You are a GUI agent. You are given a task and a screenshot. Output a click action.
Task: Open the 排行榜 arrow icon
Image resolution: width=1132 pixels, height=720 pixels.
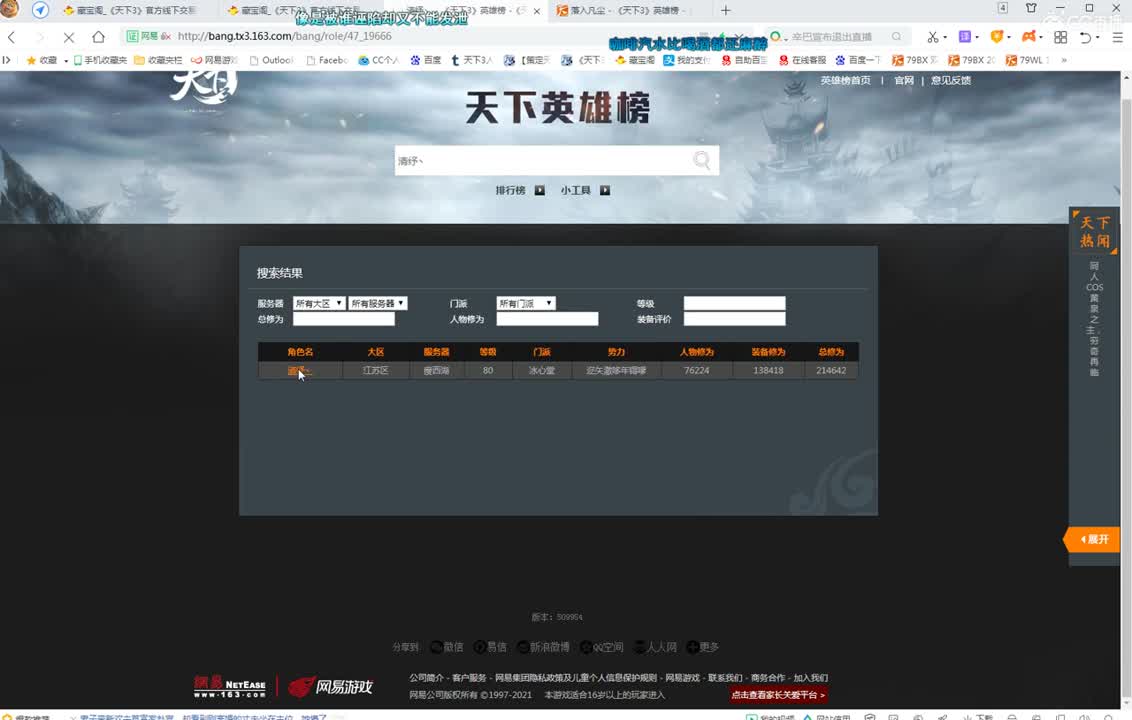pos(539,189)
